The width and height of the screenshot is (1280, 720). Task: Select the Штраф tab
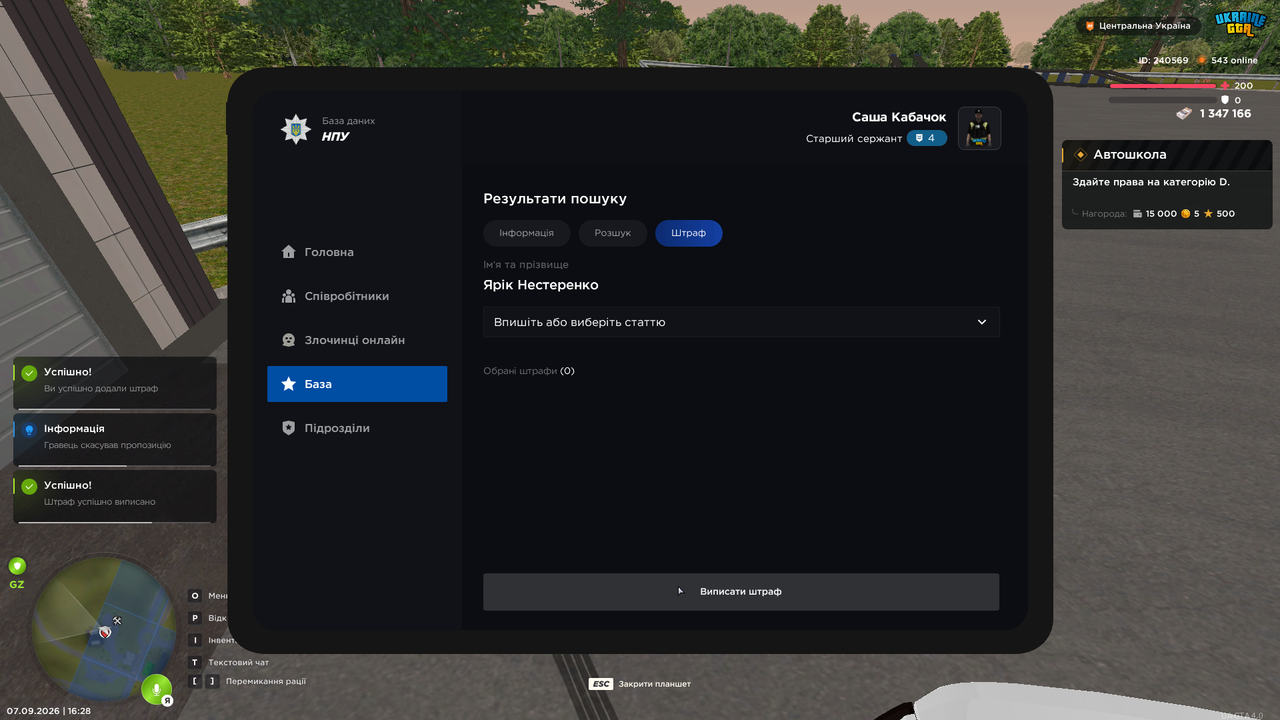tap(689, 233)
